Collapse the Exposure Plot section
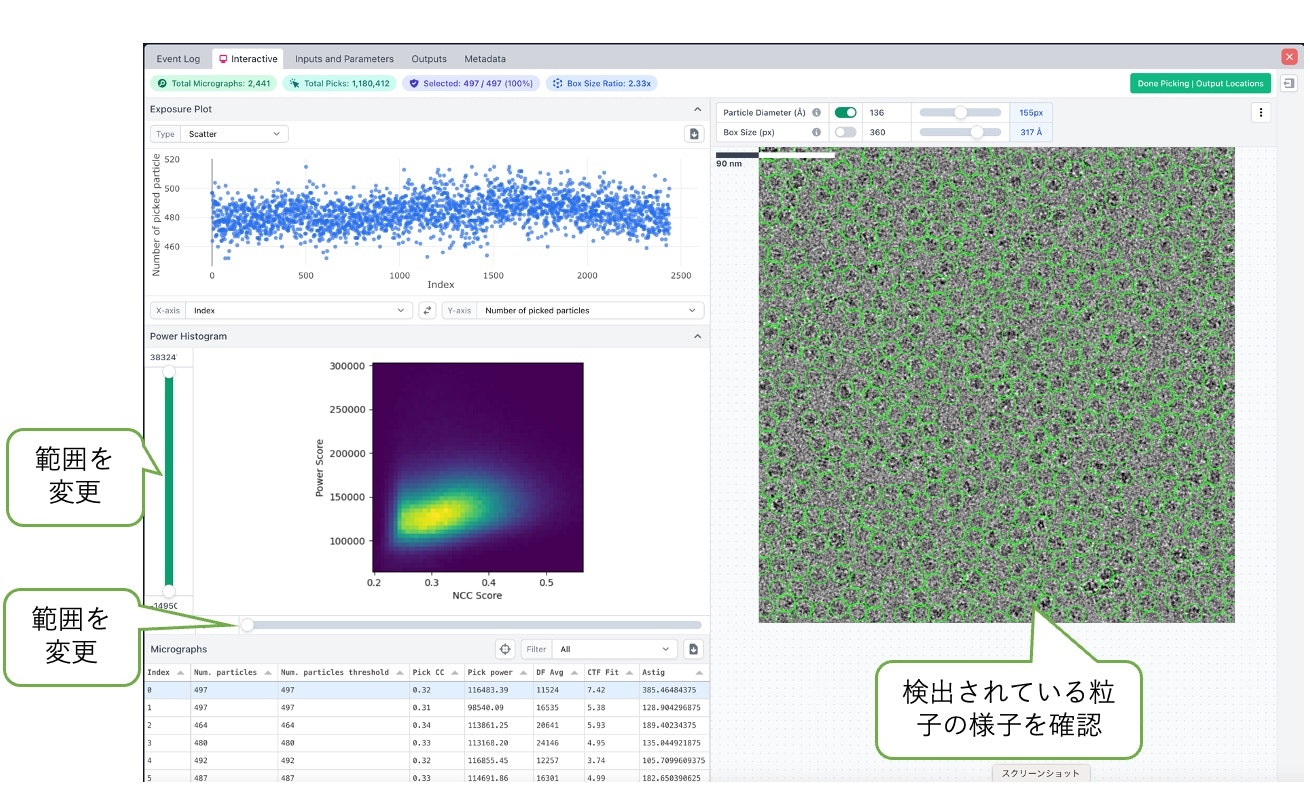This screenshot has width=1310, height=788. [x=697, y=109]
